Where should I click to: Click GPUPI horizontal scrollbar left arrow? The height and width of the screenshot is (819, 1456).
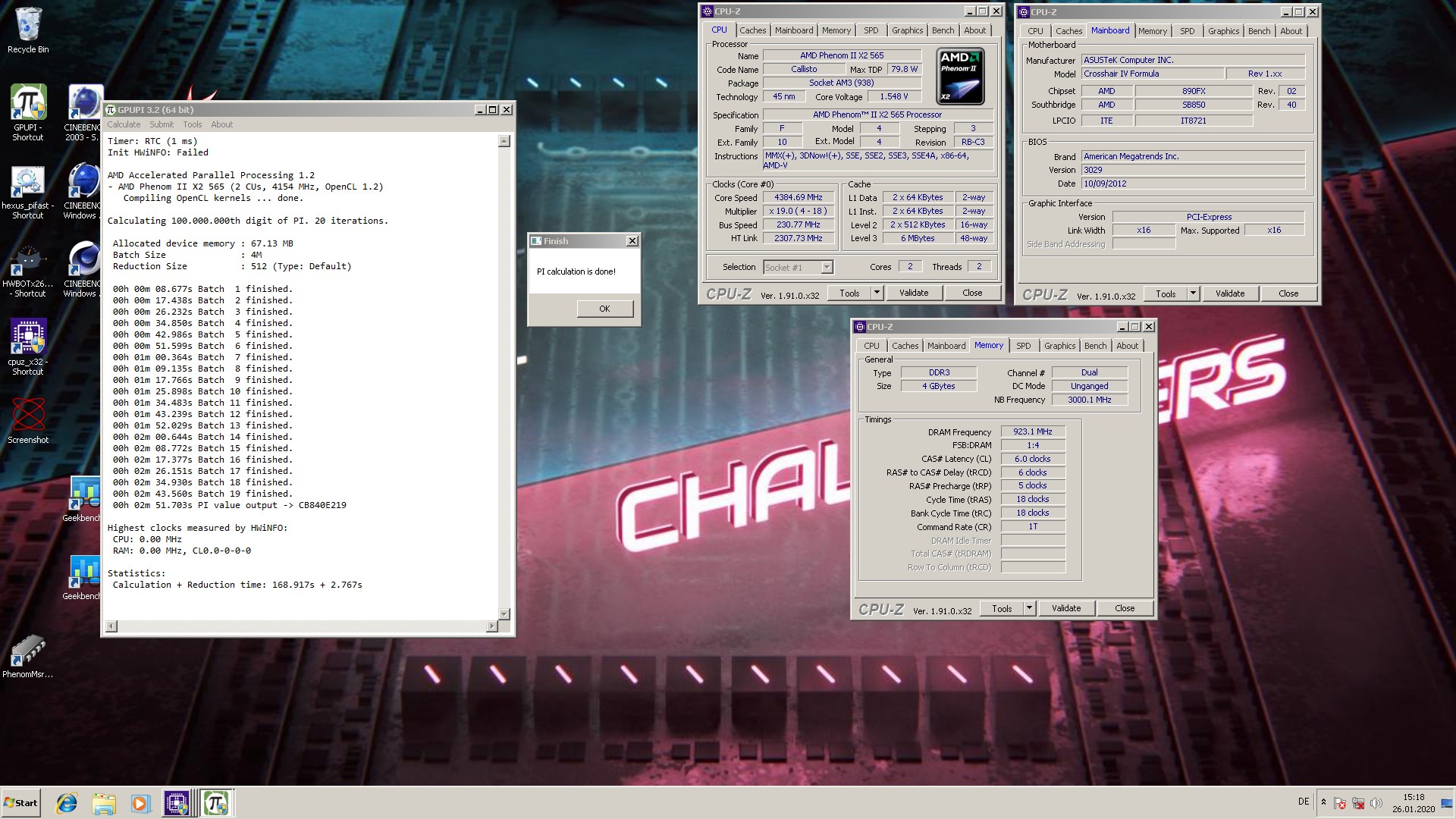(x=111, y=626)
